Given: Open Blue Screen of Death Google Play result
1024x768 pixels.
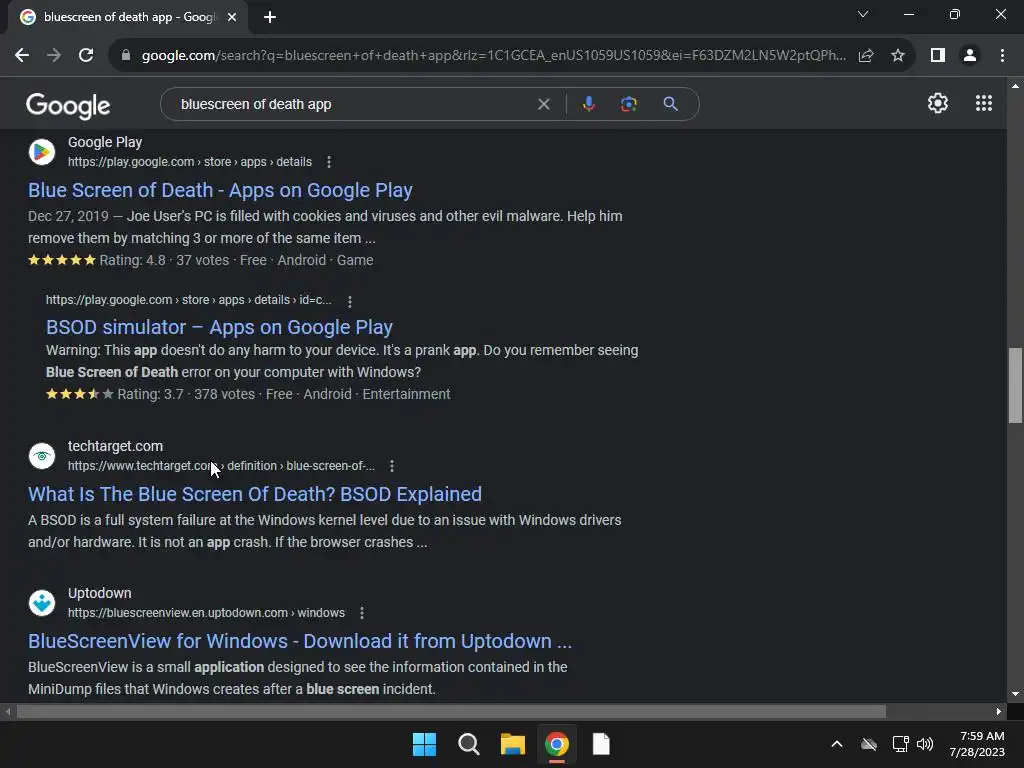Looking at the screenshot, I should [220, 190].
